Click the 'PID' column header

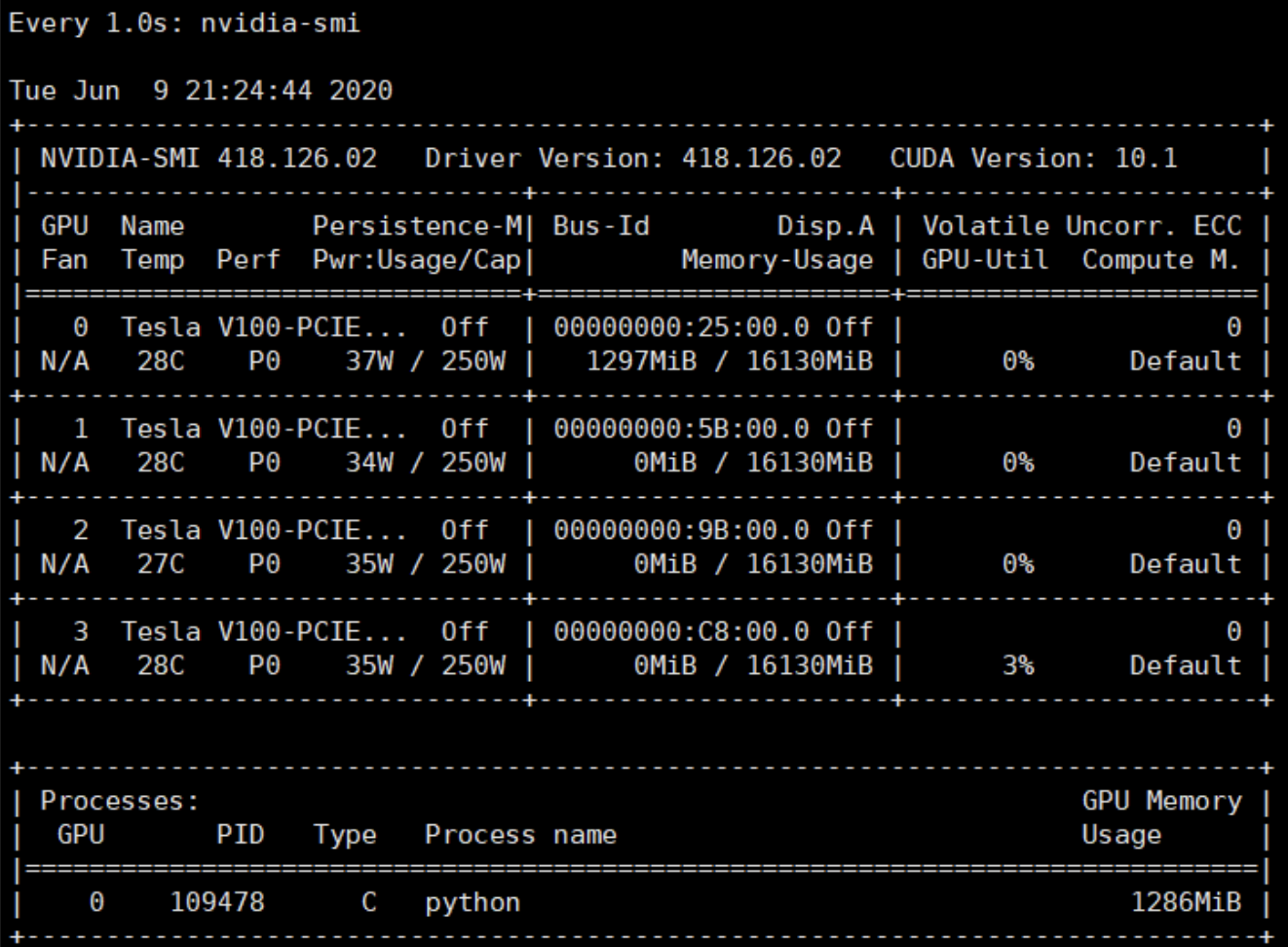pyautogui.click(x=241, y=835)
